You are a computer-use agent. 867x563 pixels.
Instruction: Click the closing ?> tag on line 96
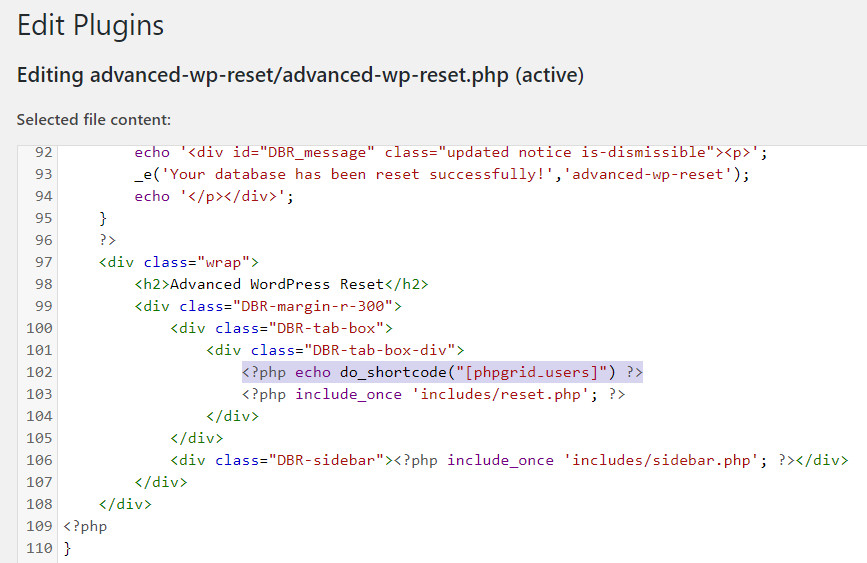[x=108, y=240]
